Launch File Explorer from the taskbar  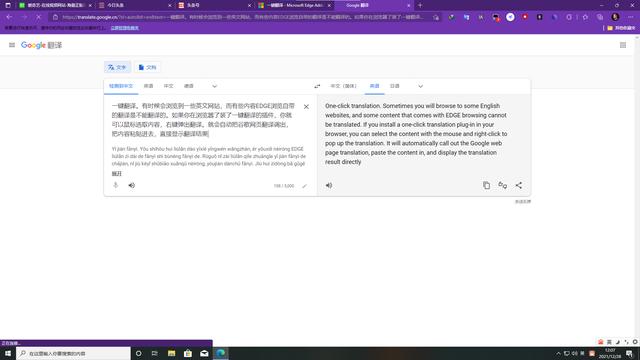click(171, 353)
